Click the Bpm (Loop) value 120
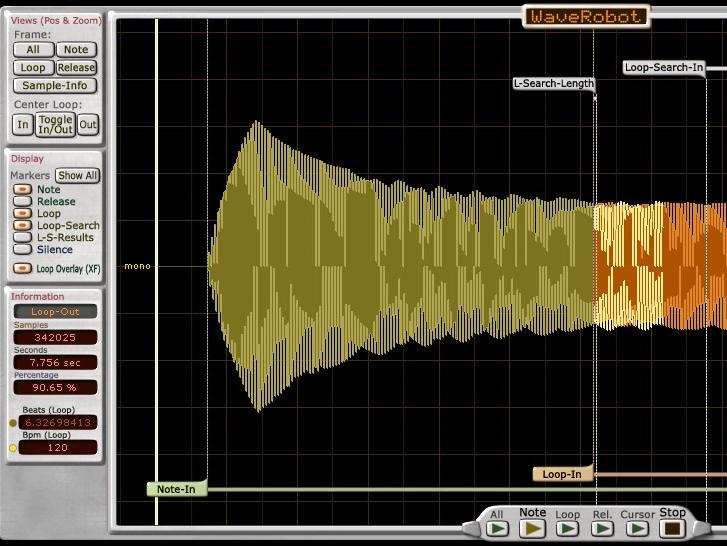The height and width of the screenshot is (546, 727). pos(58,448)
